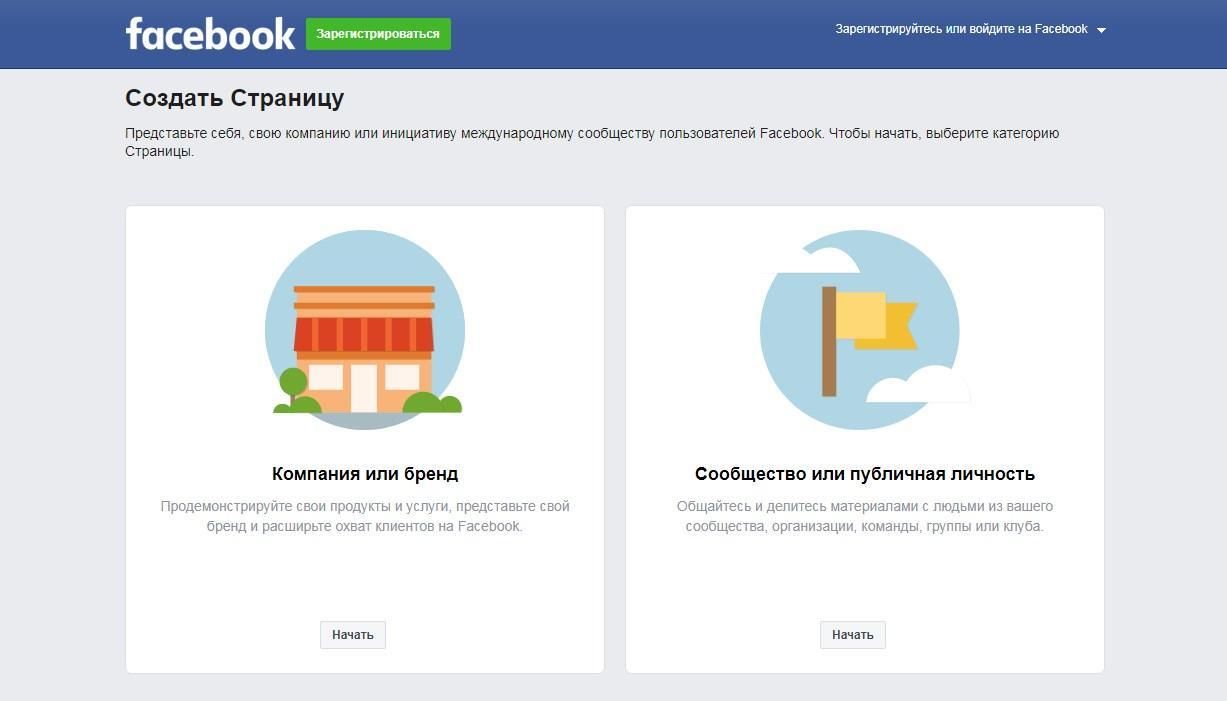Select the Сообщество или публичная личность title
The width and height of the screenshot is (1227, 701).
pyautogui.click(x=865, y=474)
